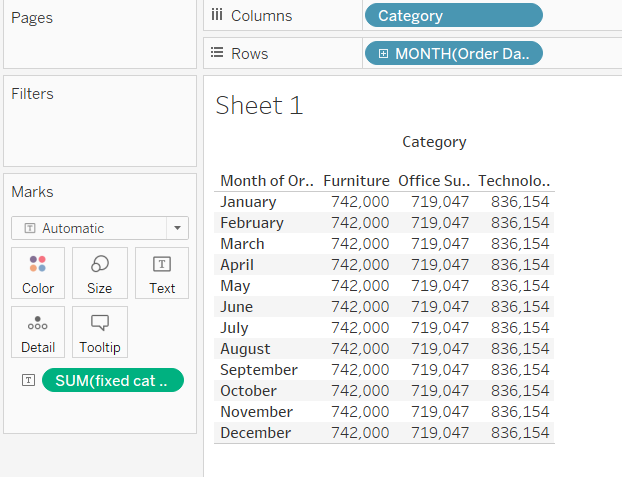The width and height of the screenshot is (622, 477).
Task: Open the Detail marks card
Action: pos(38,332)
